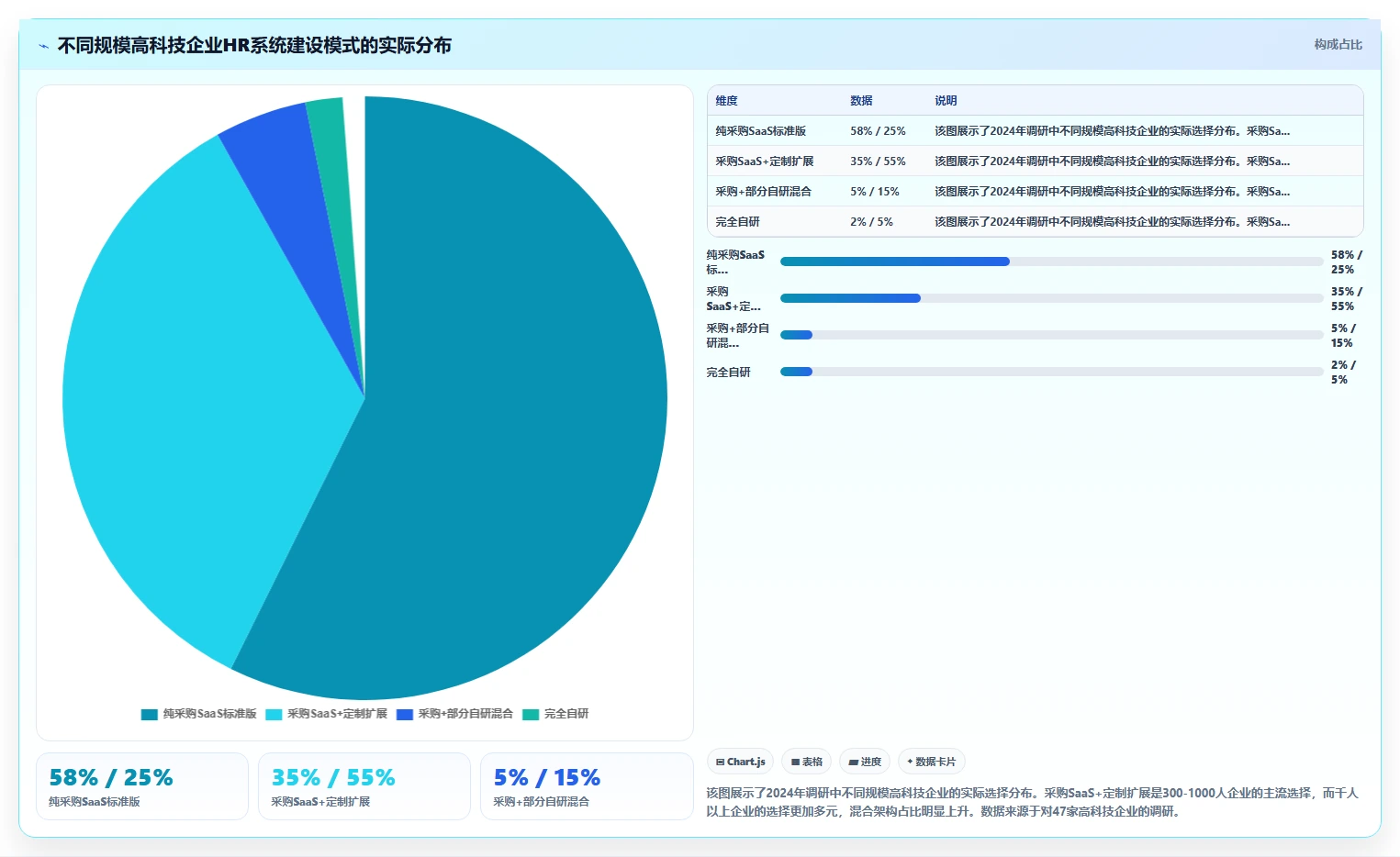Click the 构成占比 label in header
1400x857 pixels.
pos(1338,44)
